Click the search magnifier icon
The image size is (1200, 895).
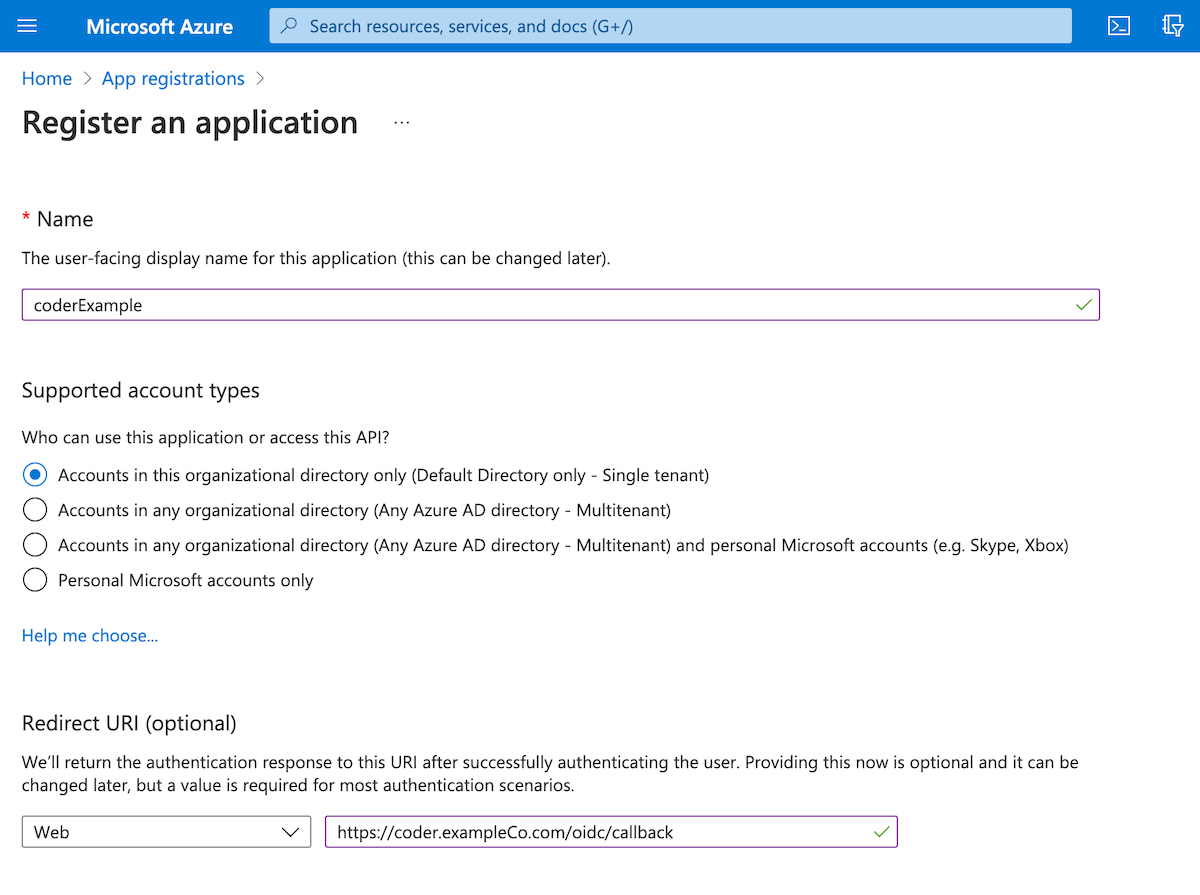coord(289,26)
